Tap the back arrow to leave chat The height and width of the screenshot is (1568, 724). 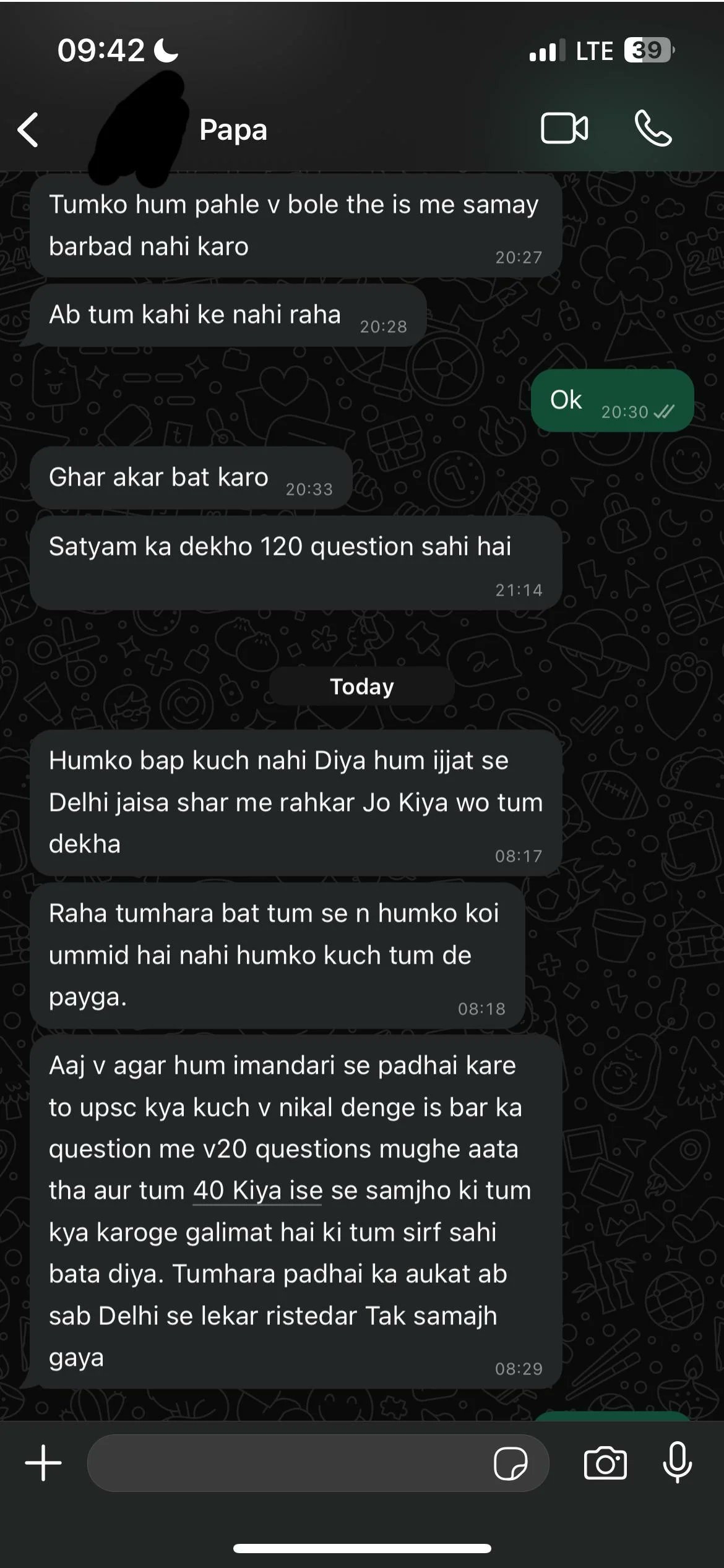(x=28, y=130)
